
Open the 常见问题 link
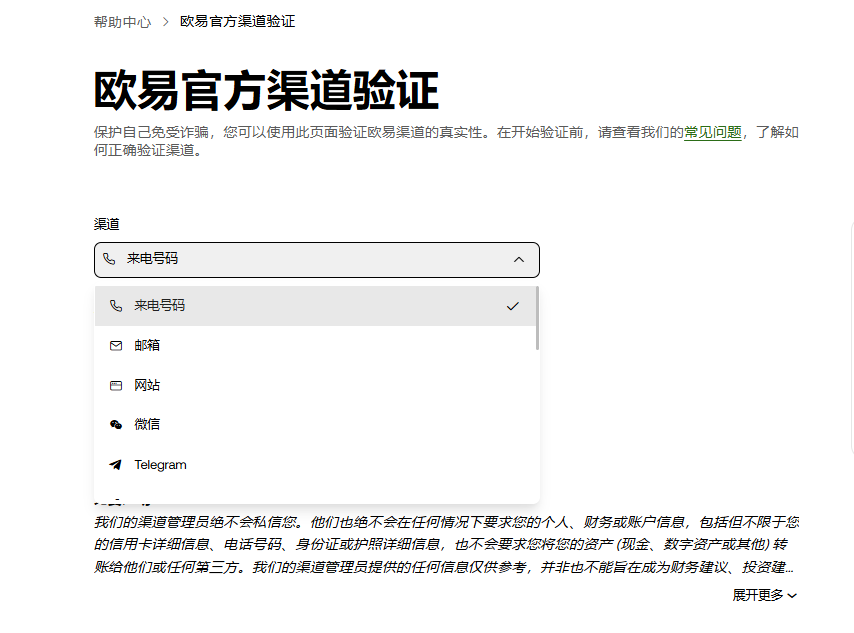pyautogui.click(x=712, y=132)
